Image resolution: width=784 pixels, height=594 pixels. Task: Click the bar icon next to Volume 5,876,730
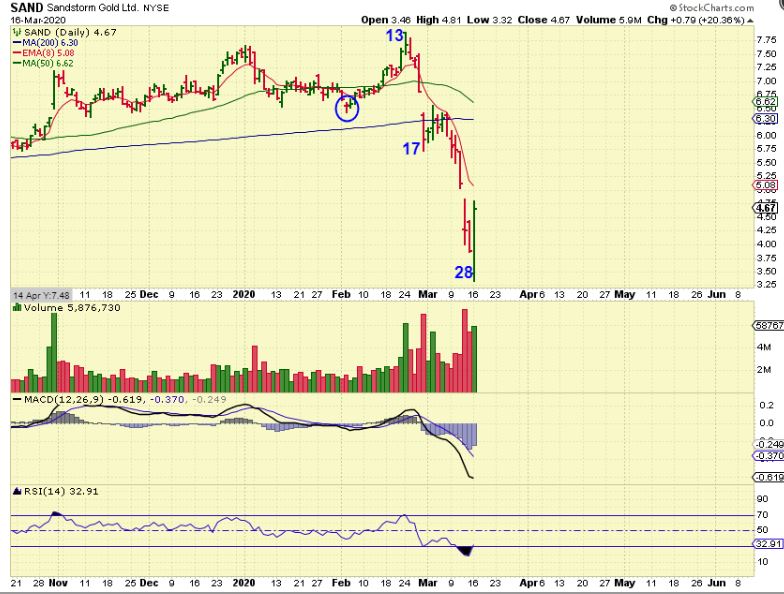pos(17,308)
